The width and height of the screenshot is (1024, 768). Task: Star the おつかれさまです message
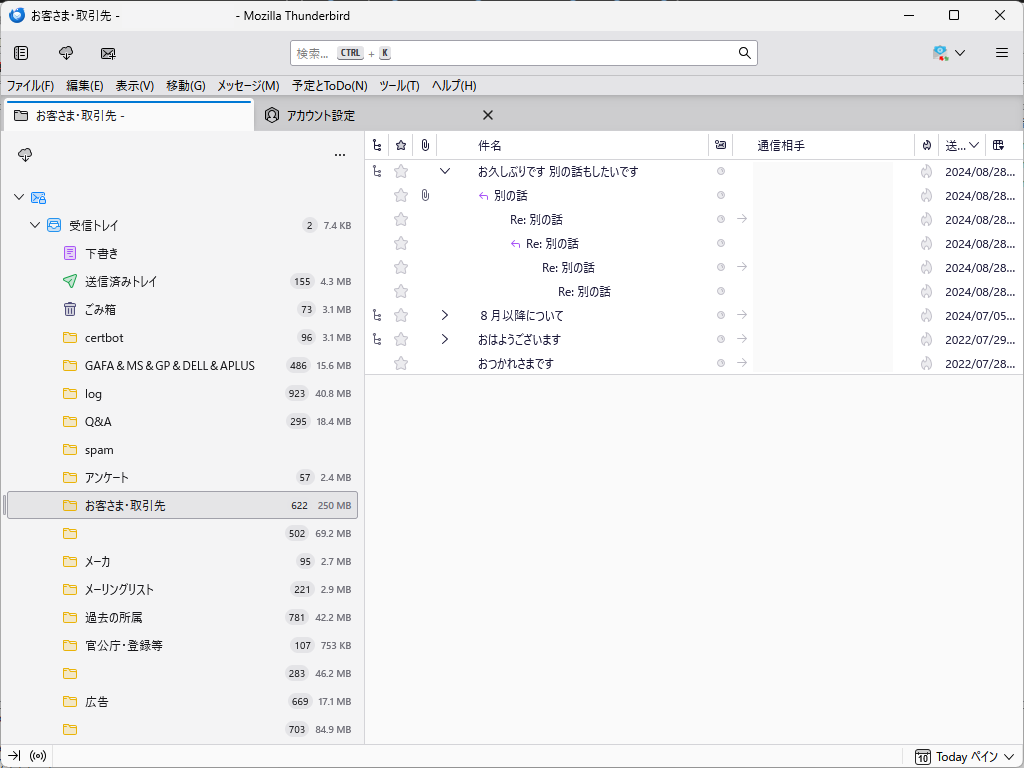click(x=401, y=363)
